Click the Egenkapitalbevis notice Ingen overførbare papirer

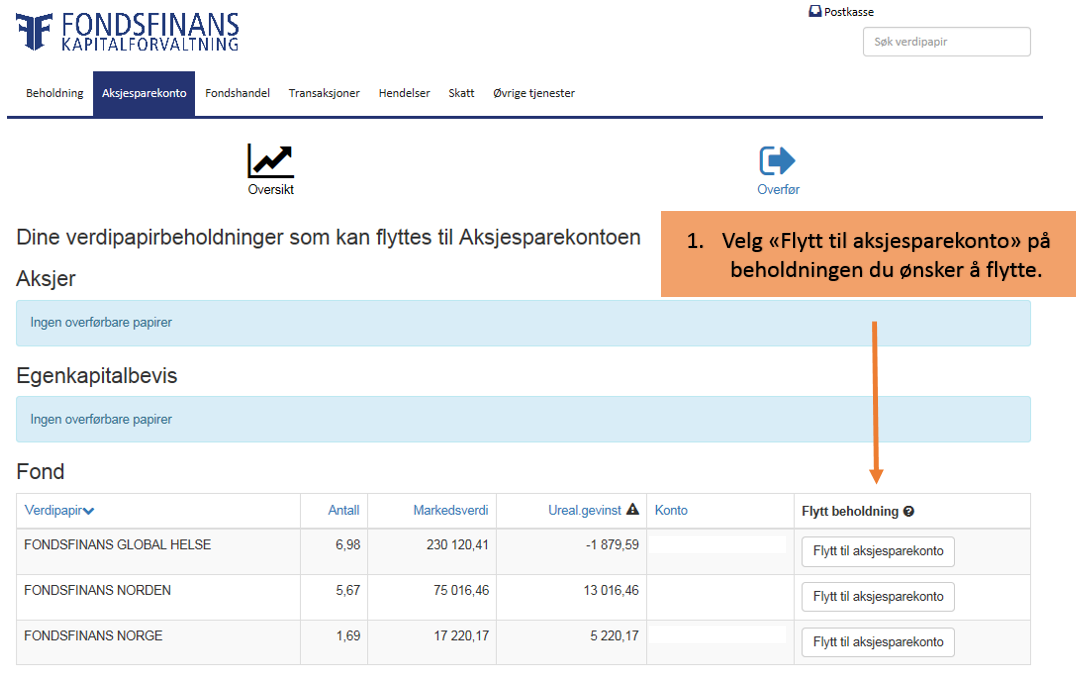click(523, 419)
